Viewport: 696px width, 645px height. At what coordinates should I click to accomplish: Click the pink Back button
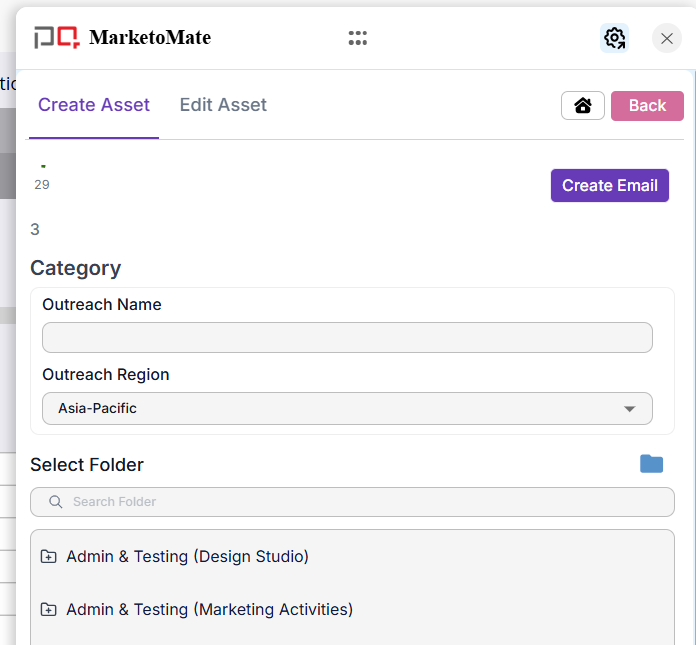(x=647, y=106)
